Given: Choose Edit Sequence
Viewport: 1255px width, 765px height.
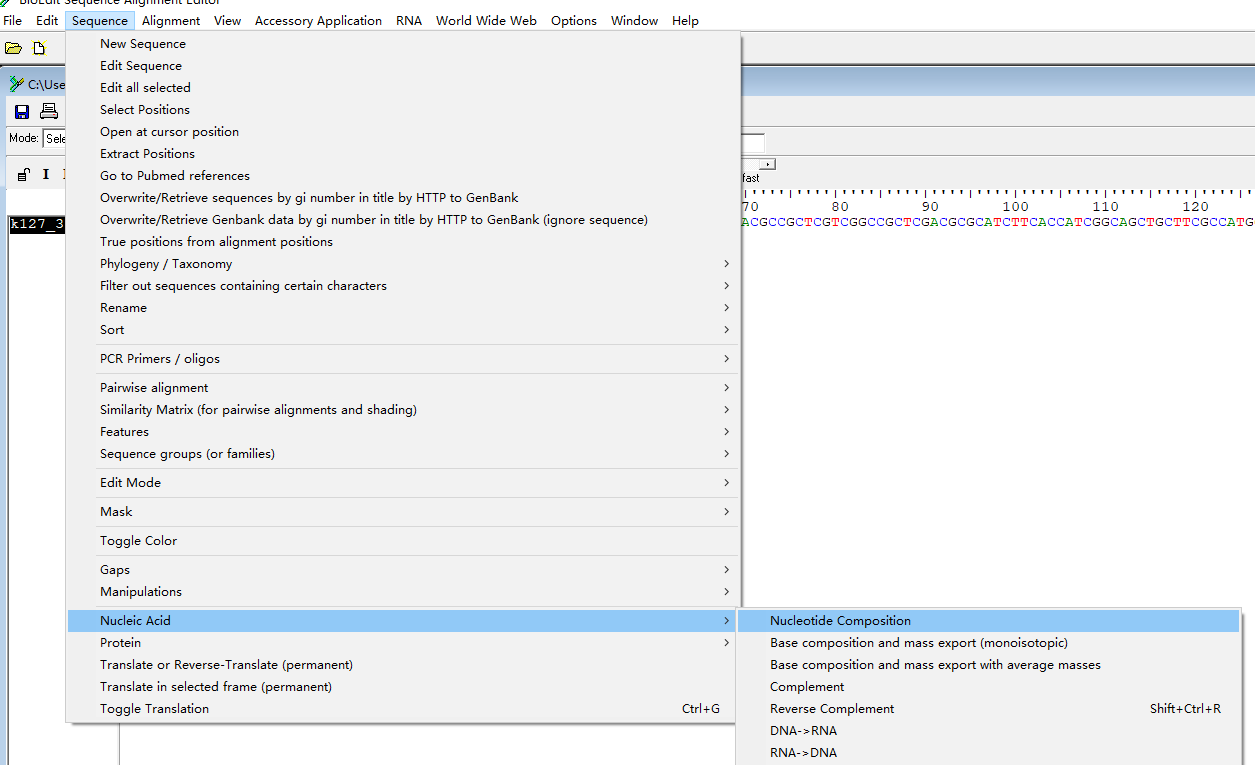Looking at the screenshot, I should point(403,66).
